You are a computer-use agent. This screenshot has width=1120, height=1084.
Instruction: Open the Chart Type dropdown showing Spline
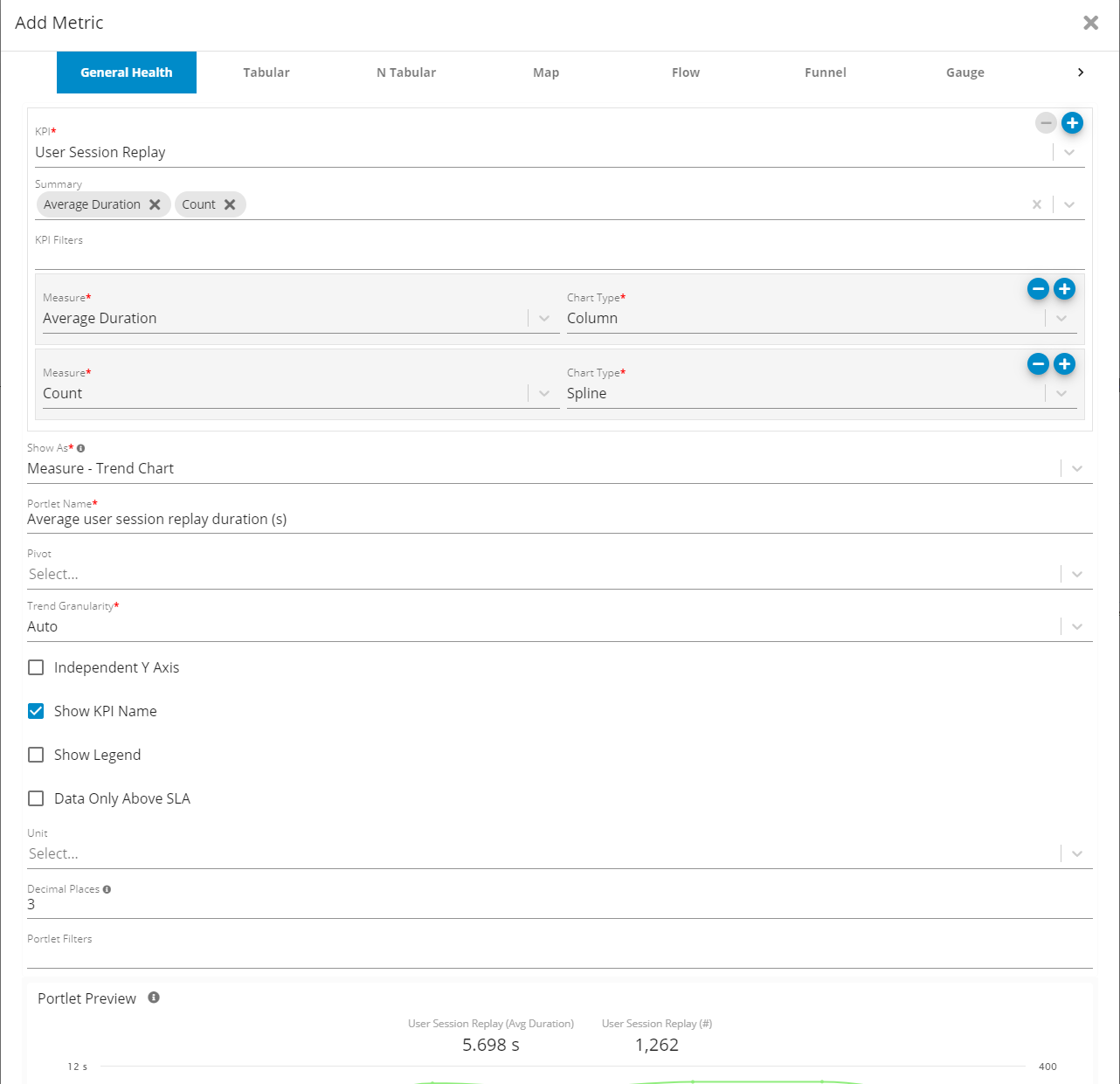point(1061,393)
